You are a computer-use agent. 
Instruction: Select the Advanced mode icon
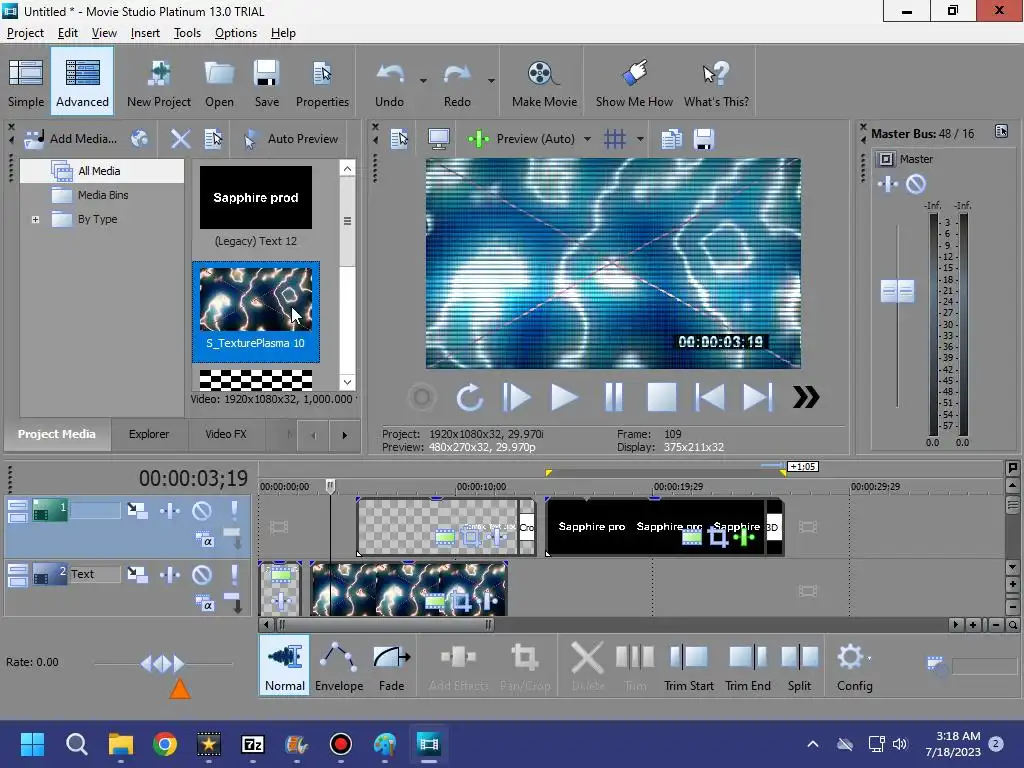coord(82,82)
